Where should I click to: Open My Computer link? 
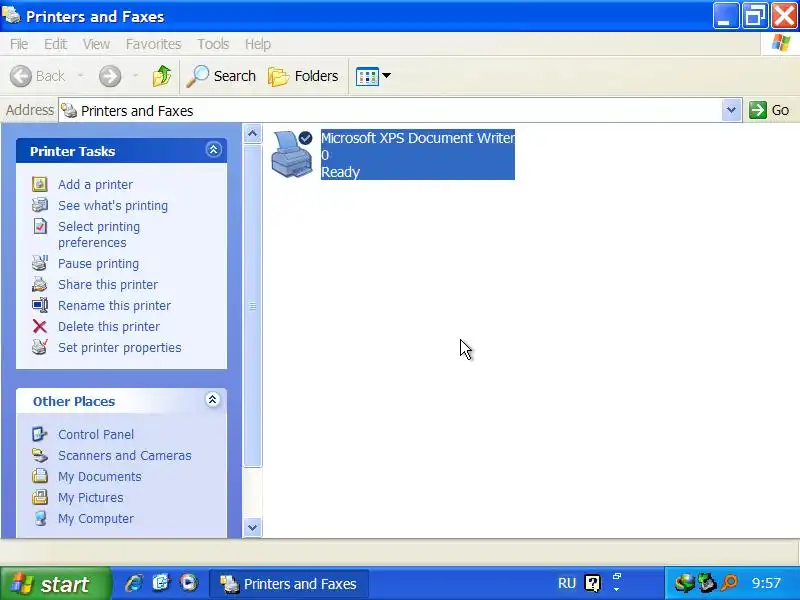95,518
